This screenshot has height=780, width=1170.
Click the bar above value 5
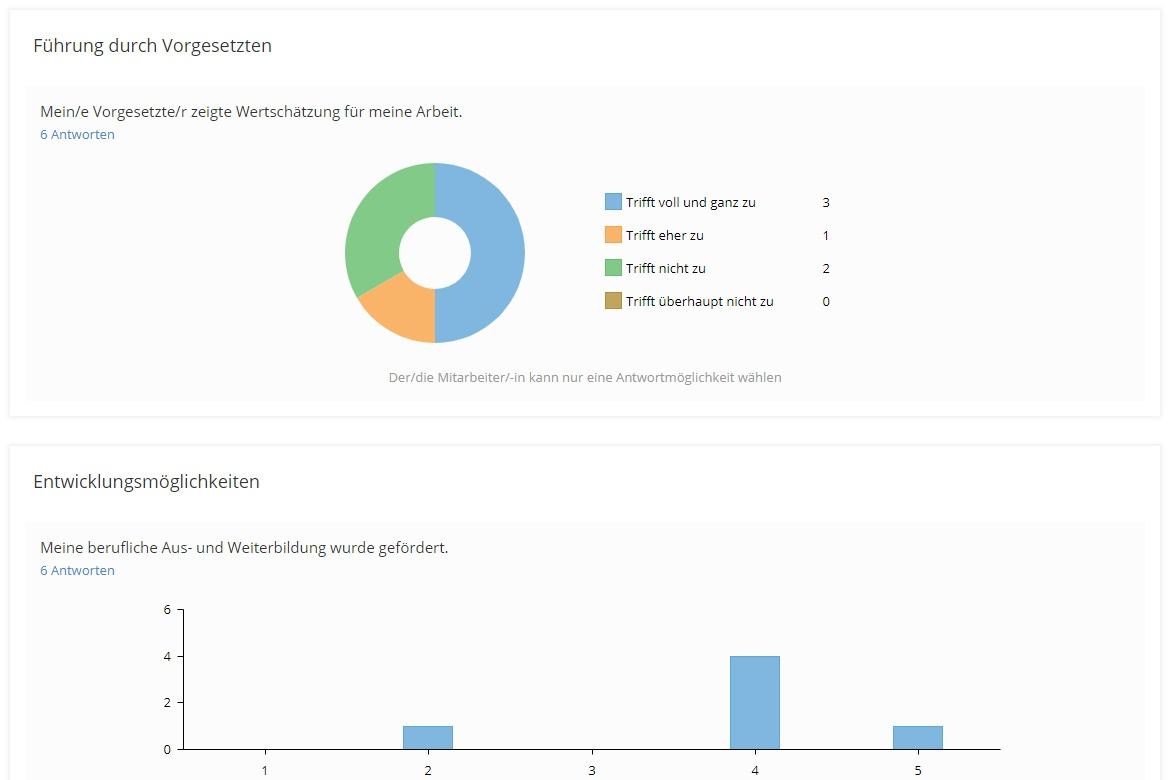[x=918, y=737]
